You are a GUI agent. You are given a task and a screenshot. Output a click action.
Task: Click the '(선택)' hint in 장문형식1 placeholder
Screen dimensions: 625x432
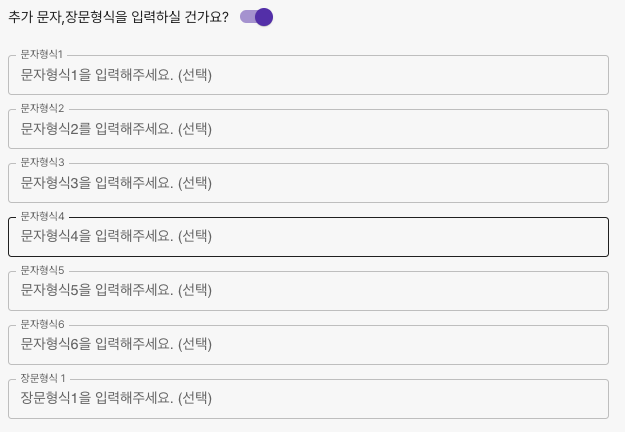194,399
